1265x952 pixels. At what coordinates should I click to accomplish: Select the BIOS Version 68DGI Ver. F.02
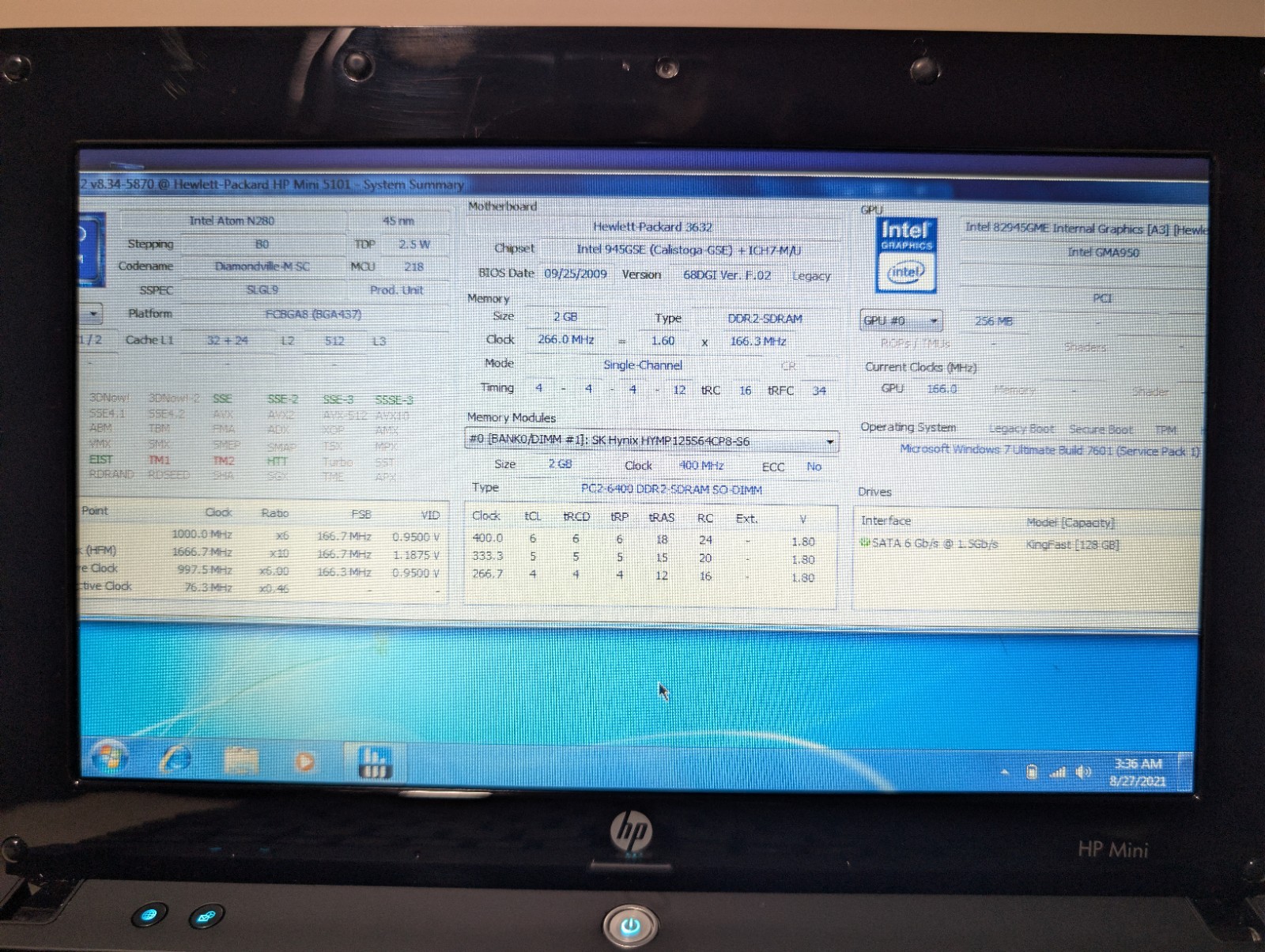[x=727, y=275]
